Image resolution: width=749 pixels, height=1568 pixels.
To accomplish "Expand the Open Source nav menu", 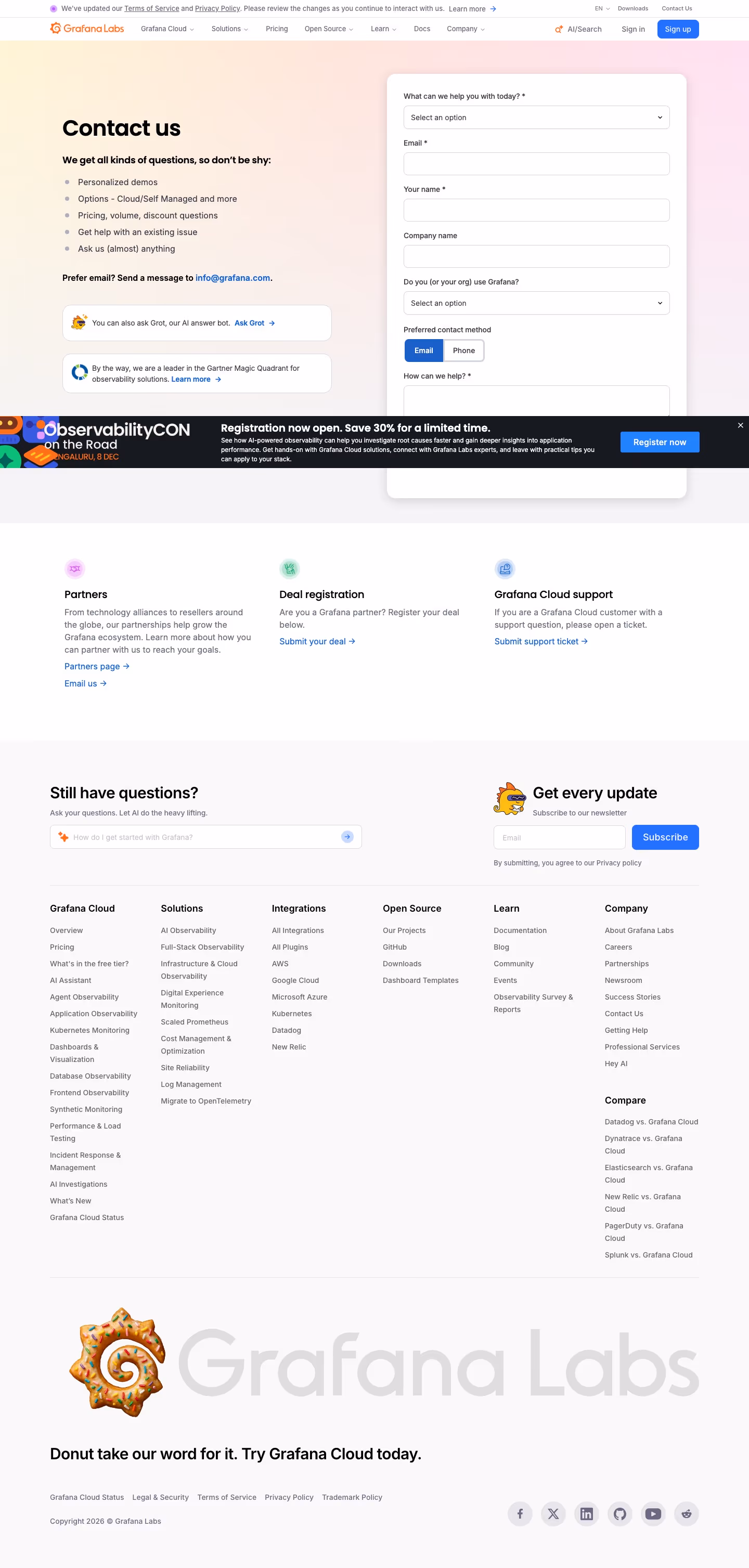I will 329,29.
